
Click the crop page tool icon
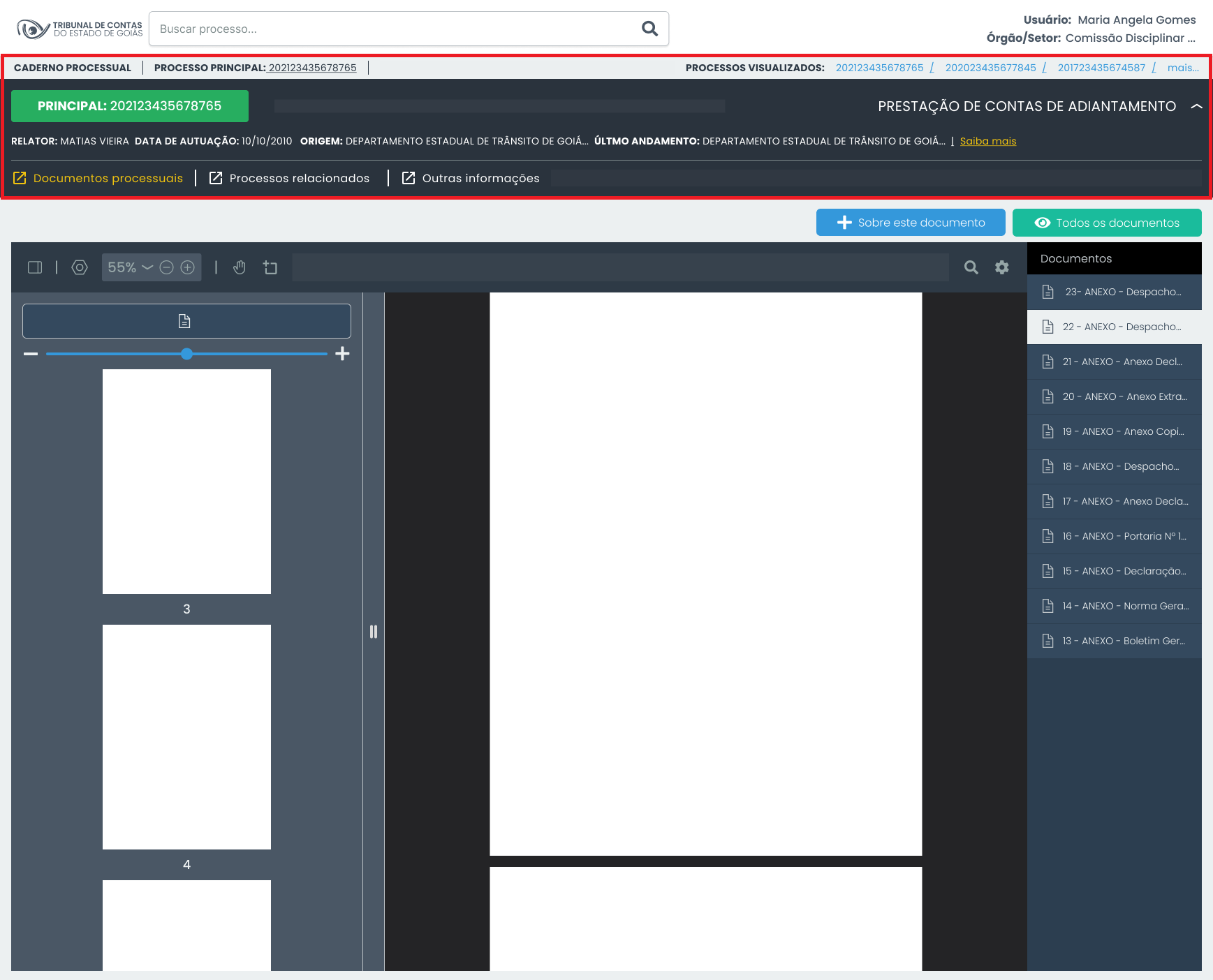tap(270, 267)
